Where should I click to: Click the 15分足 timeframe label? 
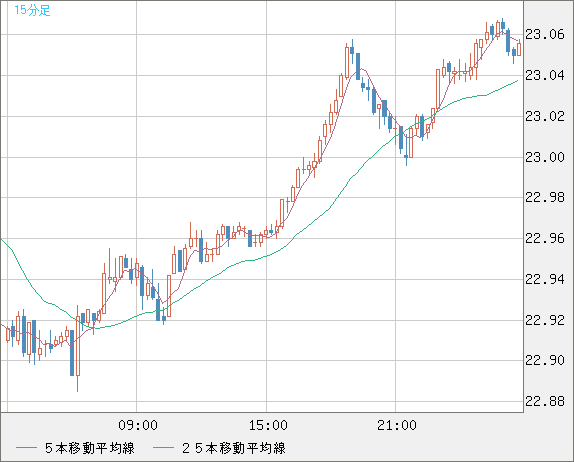(32, 10)
